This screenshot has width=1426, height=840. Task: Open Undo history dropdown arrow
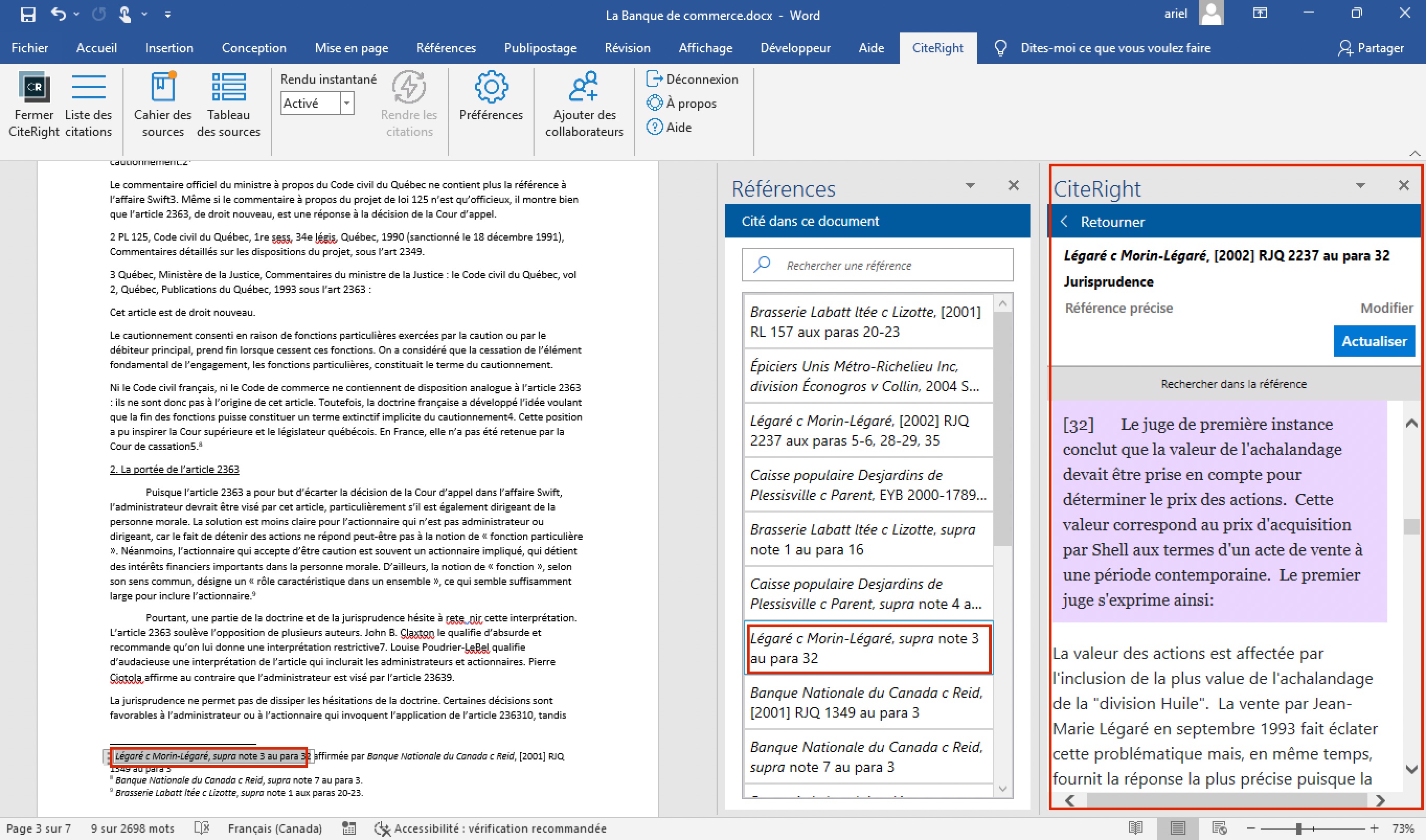click(x=76, y=14)
